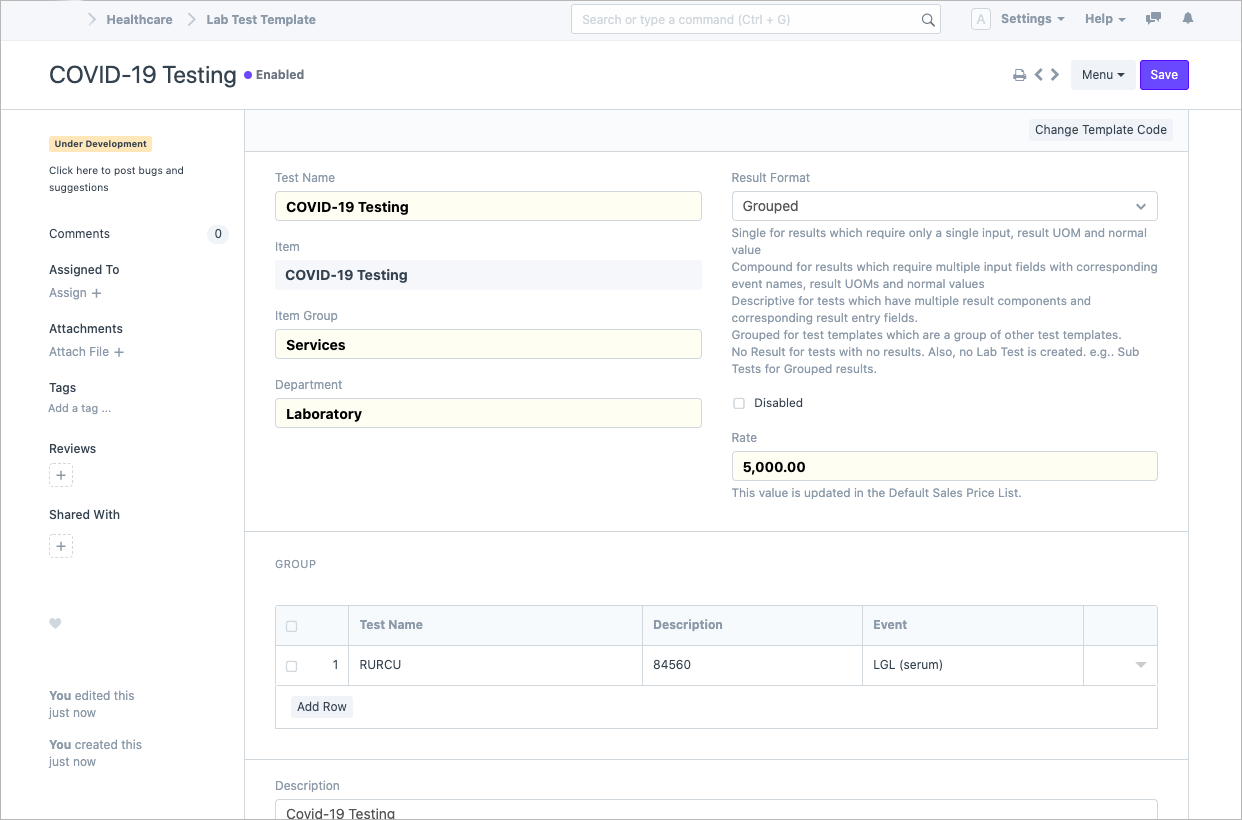Toggle the Disabled checkbox
Viewport: 1242px width, 820px height.
(739, 403)
